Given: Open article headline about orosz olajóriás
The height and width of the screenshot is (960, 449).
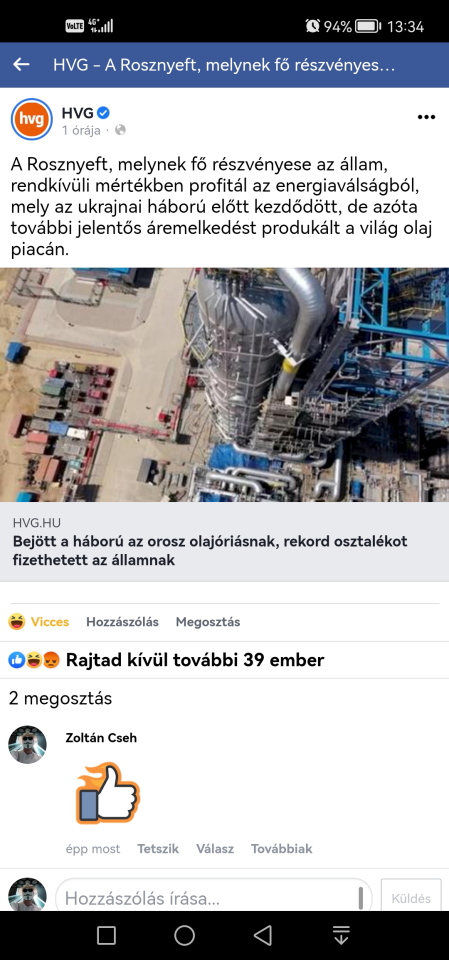Looking at the screenshot, I should 210,550.
